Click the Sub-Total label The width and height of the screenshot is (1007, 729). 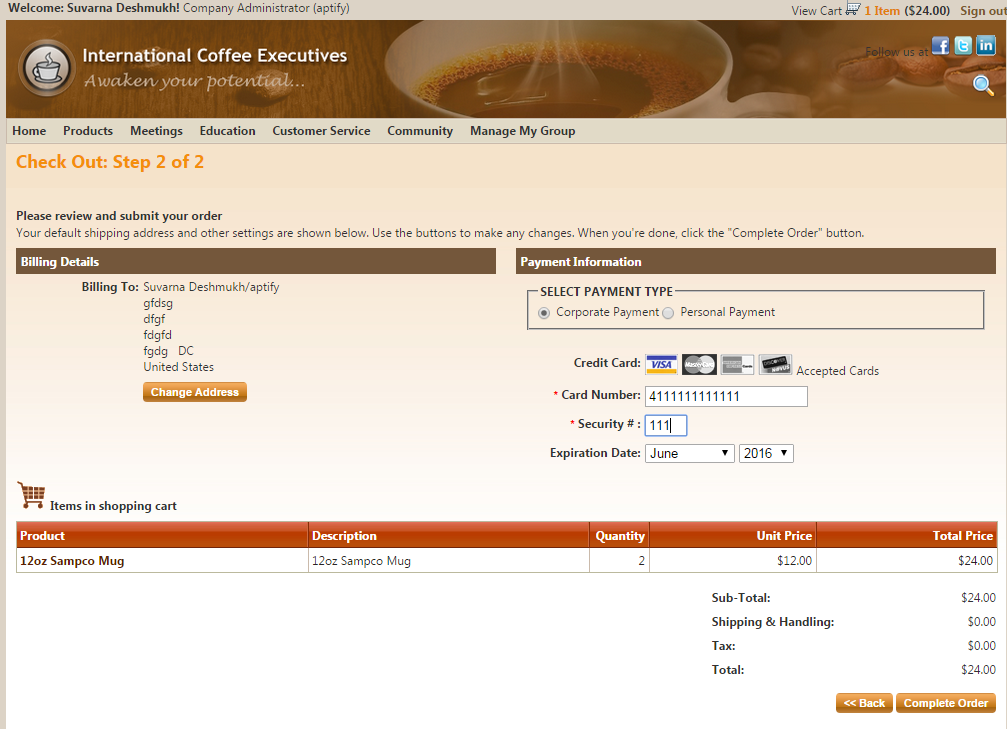[x=740, y=598]
